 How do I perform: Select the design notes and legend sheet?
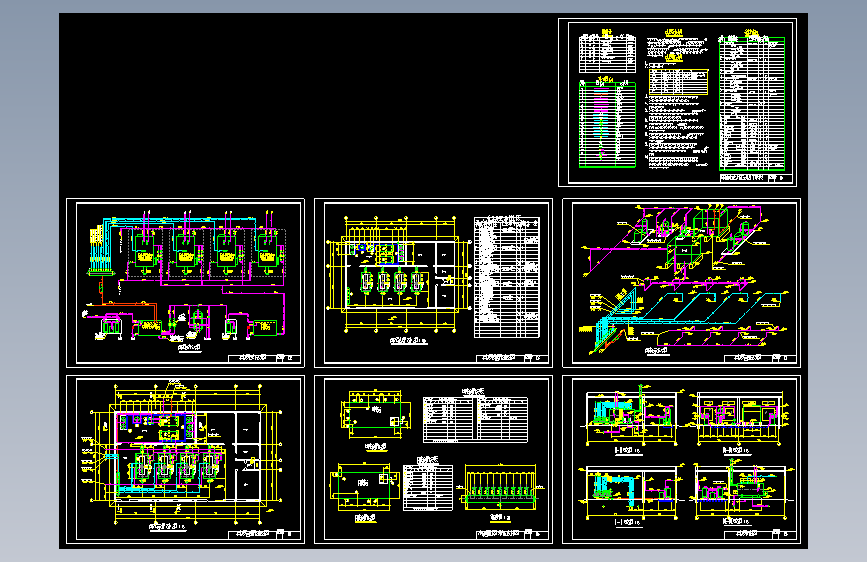[x=677, y=102]
